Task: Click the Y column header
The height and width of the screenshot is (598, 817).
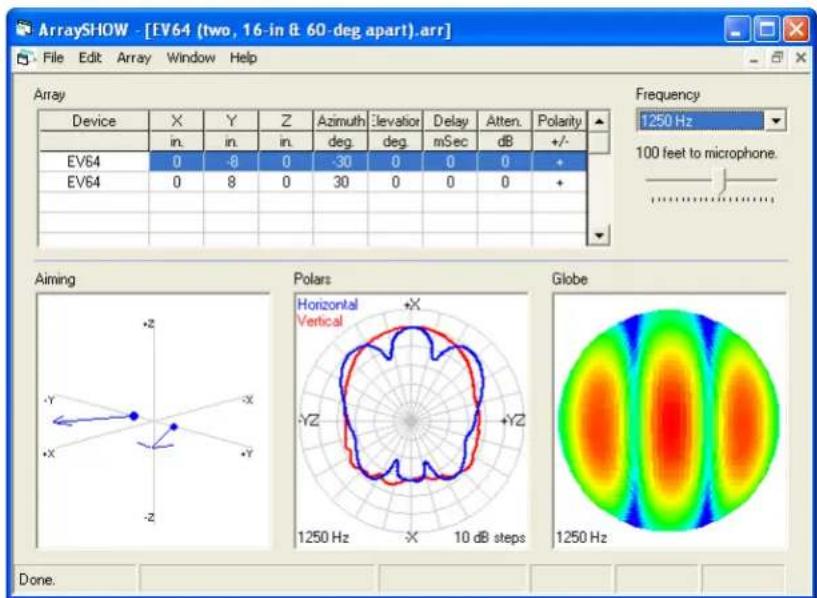Action: click(x=231, y=121)
